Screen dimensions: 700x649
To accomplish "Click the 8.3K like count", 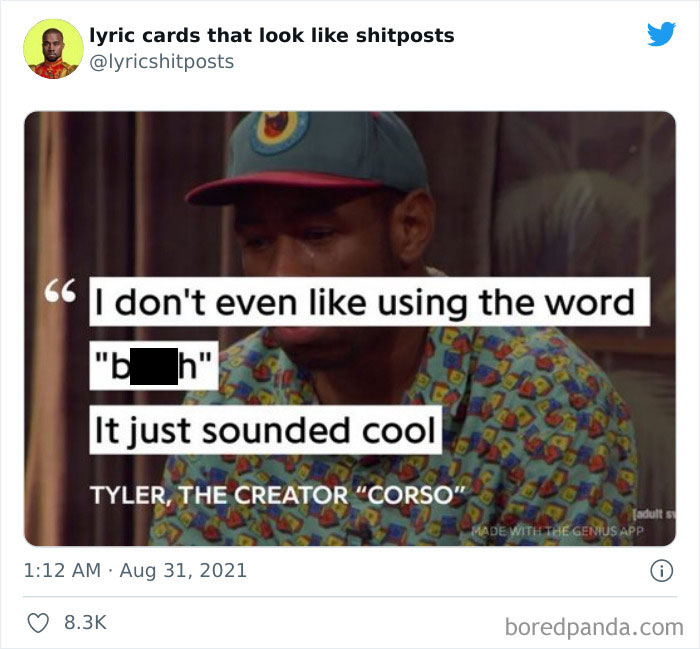I will pos(85,623).
